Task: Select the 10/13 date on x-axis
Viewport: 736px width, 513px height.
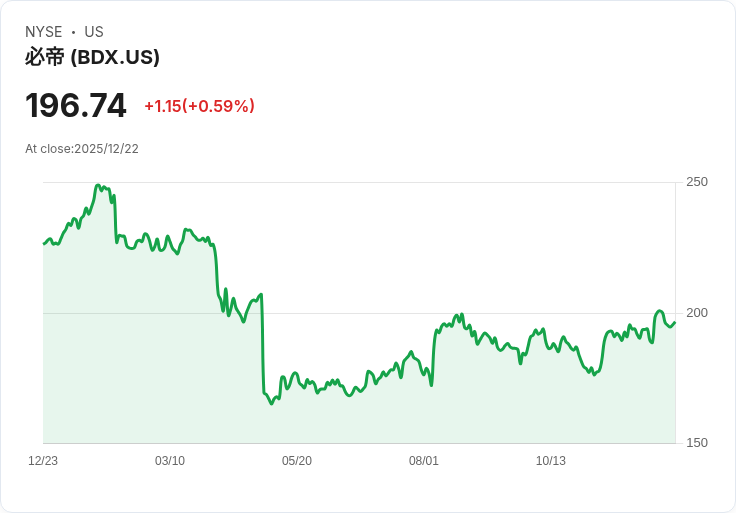Action: (551, 461)
